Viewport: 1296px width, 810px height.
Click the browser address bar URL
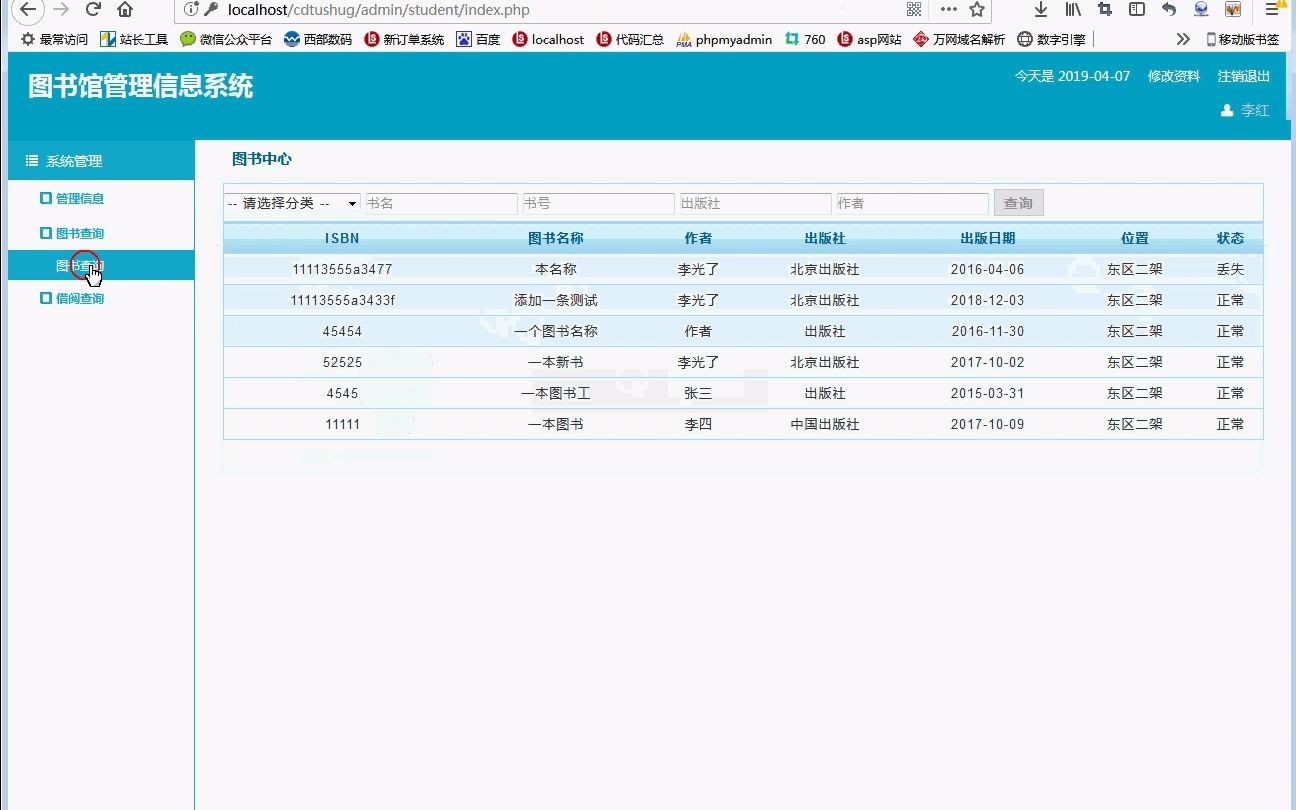379,10
